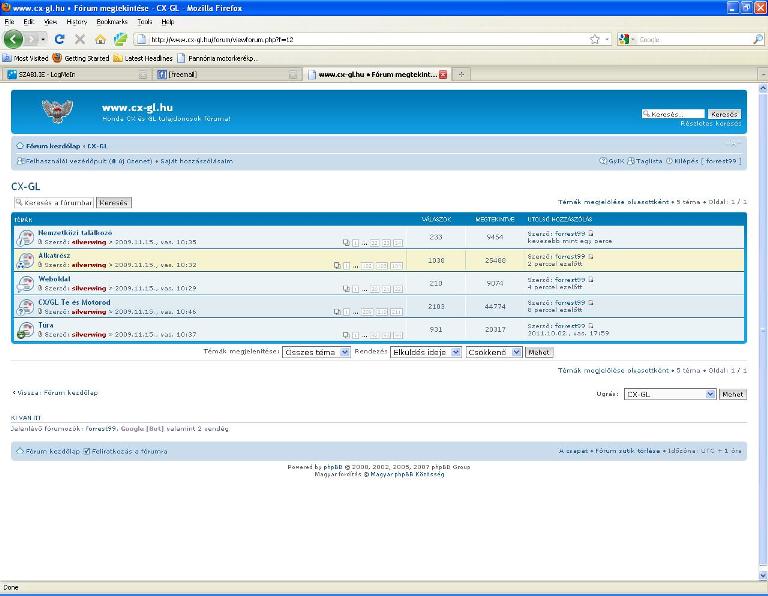The width and height of the screenshot is (768, 596).
Task: Open the 'Ugrás' CX-GL forum jump dropdown
Action: click(670, 394)
